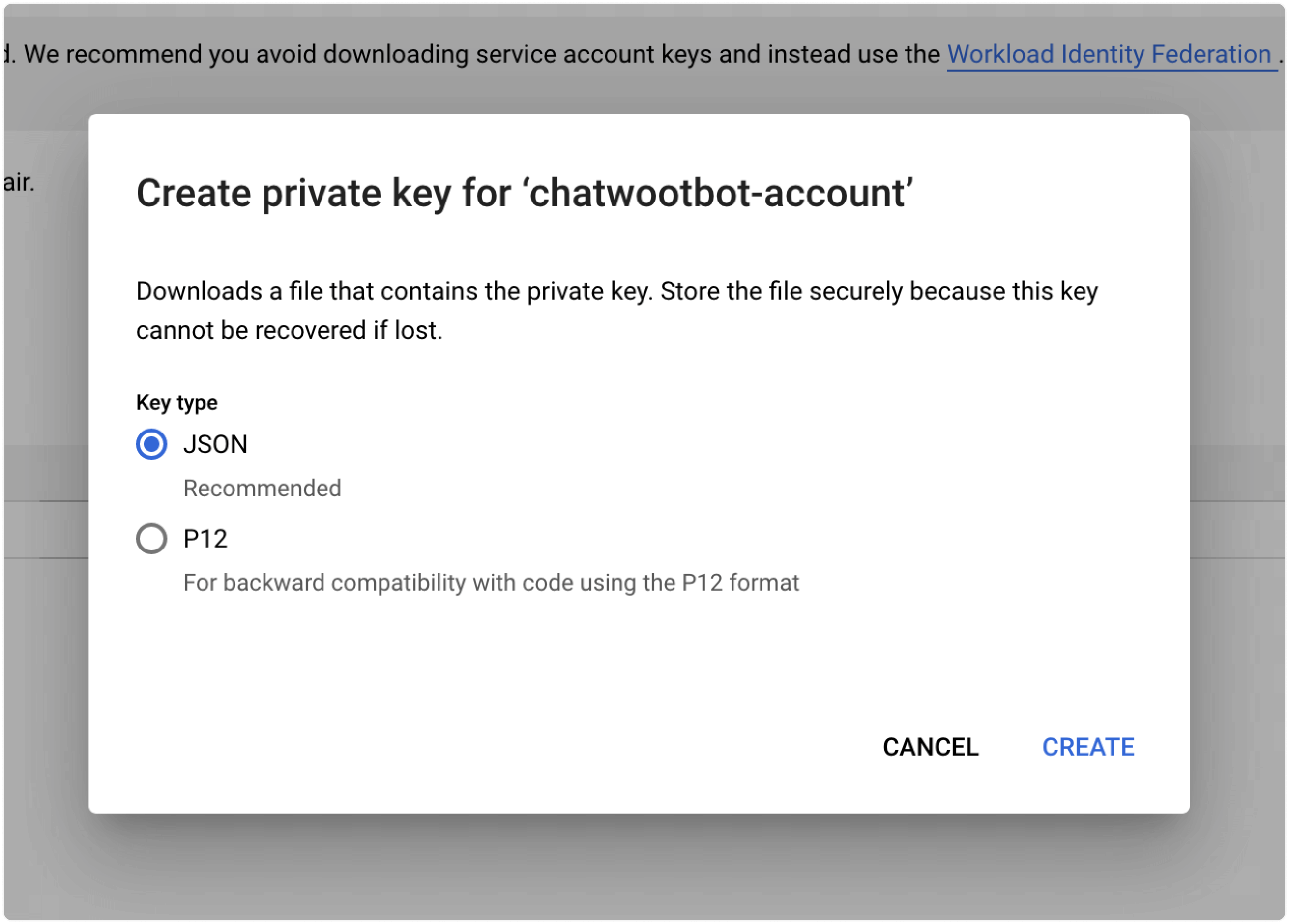Image resolution: width=1289 pixels, height=924 pixels.
Task: Click the P12 backward compatibility description
Action: pyautogui.click(x=491, y=583)
